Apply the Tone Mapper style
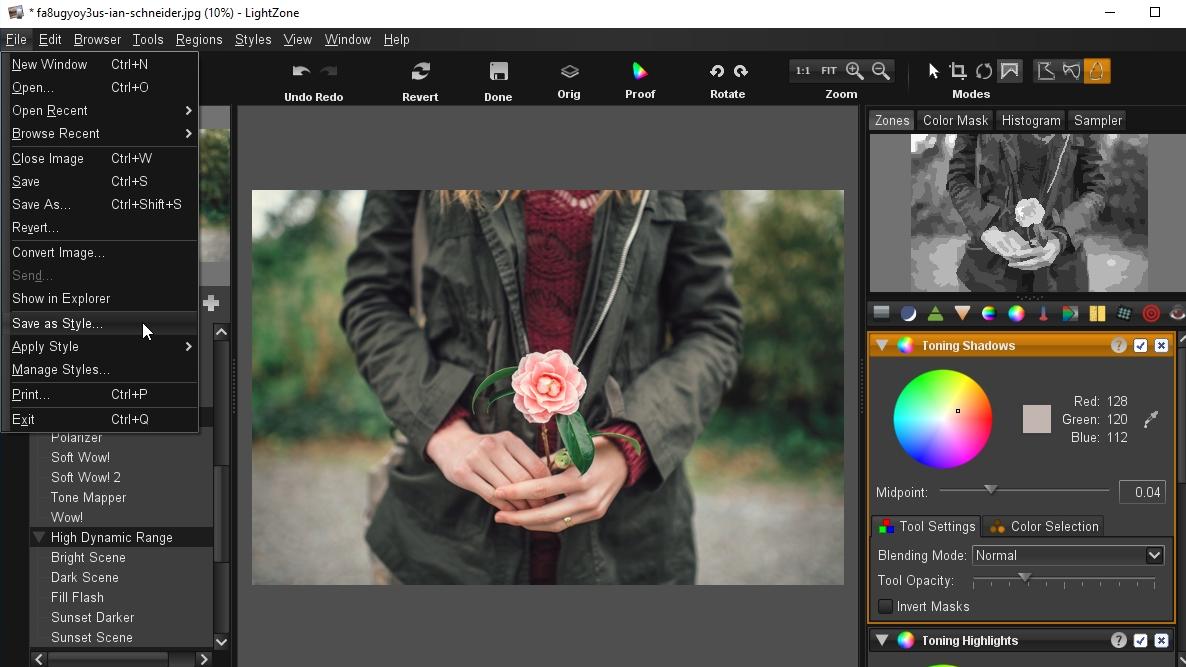 click(x=88, y=498)
